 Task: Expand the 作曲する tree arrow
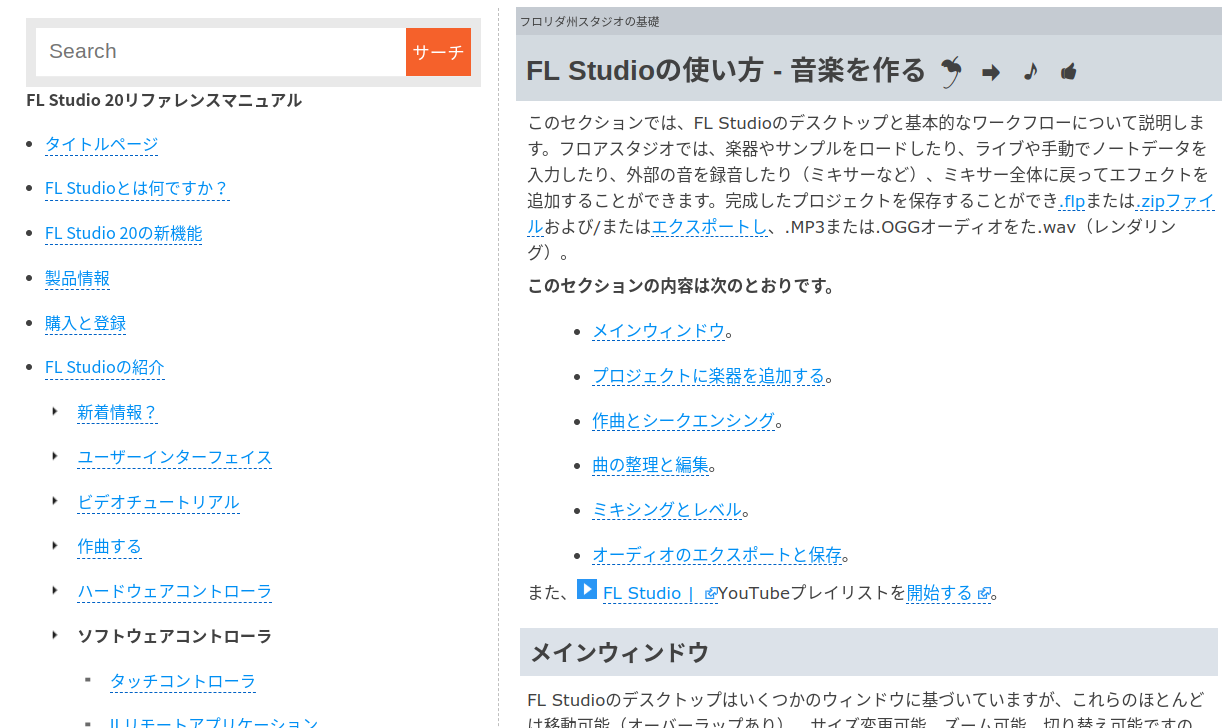coord(55,545)
